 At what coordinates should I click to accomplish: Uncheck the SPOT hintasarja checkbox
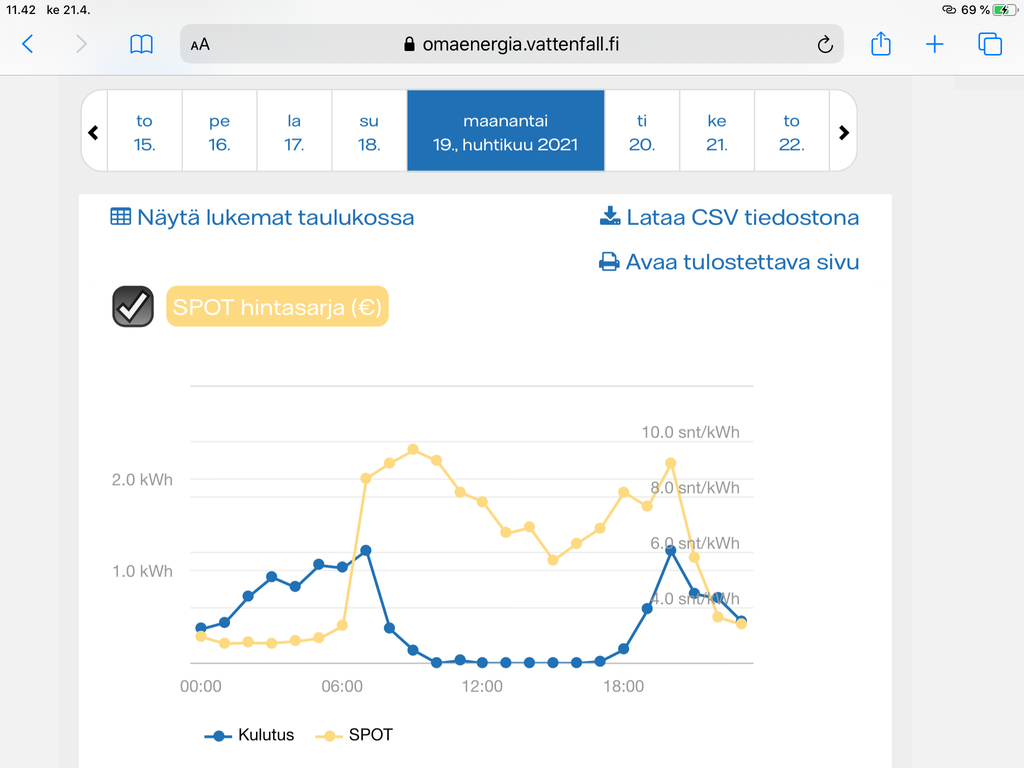[133, 307]
